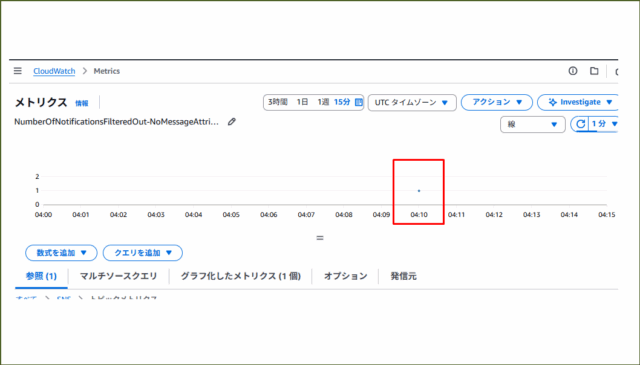Open the folder icon in header
Image resolution: width=640 pixels, height=365 pixels.
(594, 71)
